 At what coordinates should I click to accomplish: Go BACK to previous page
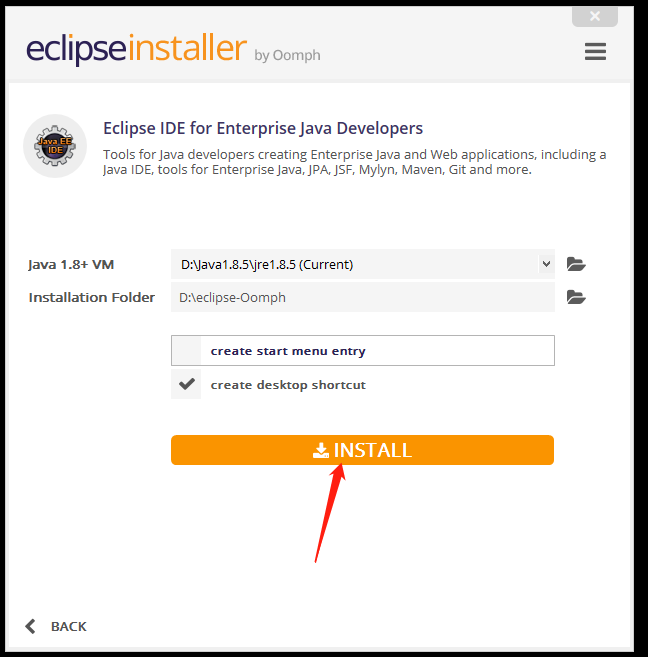[69, 626]
